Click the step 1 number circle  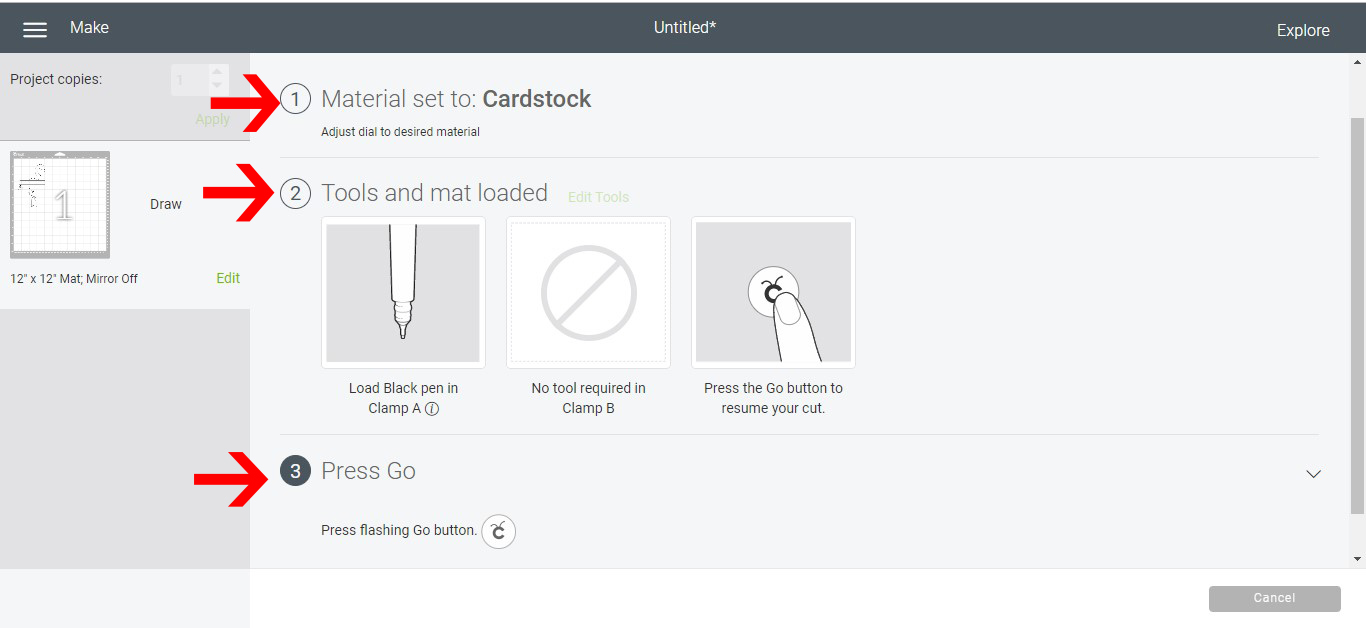click(x=295, y=99)
